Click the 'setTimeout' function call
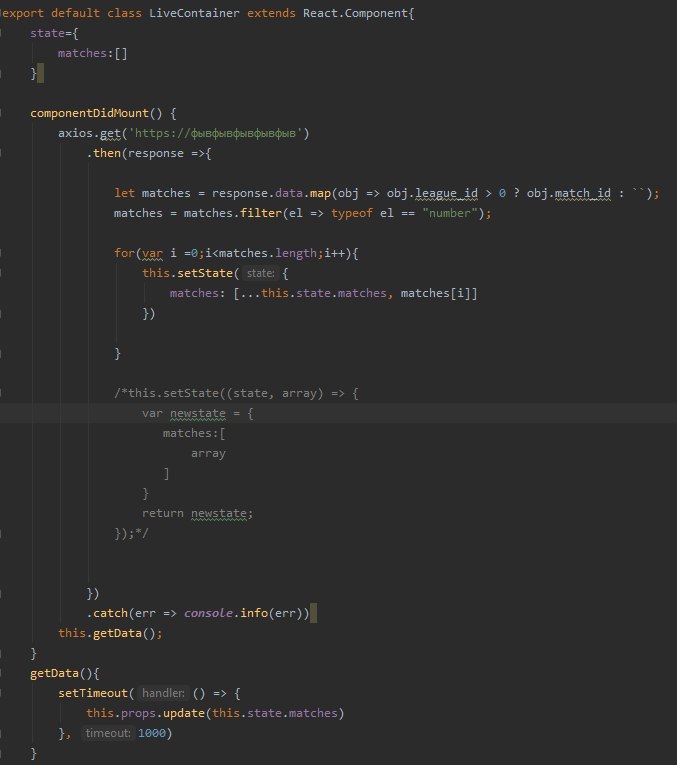 click(93, 693)
